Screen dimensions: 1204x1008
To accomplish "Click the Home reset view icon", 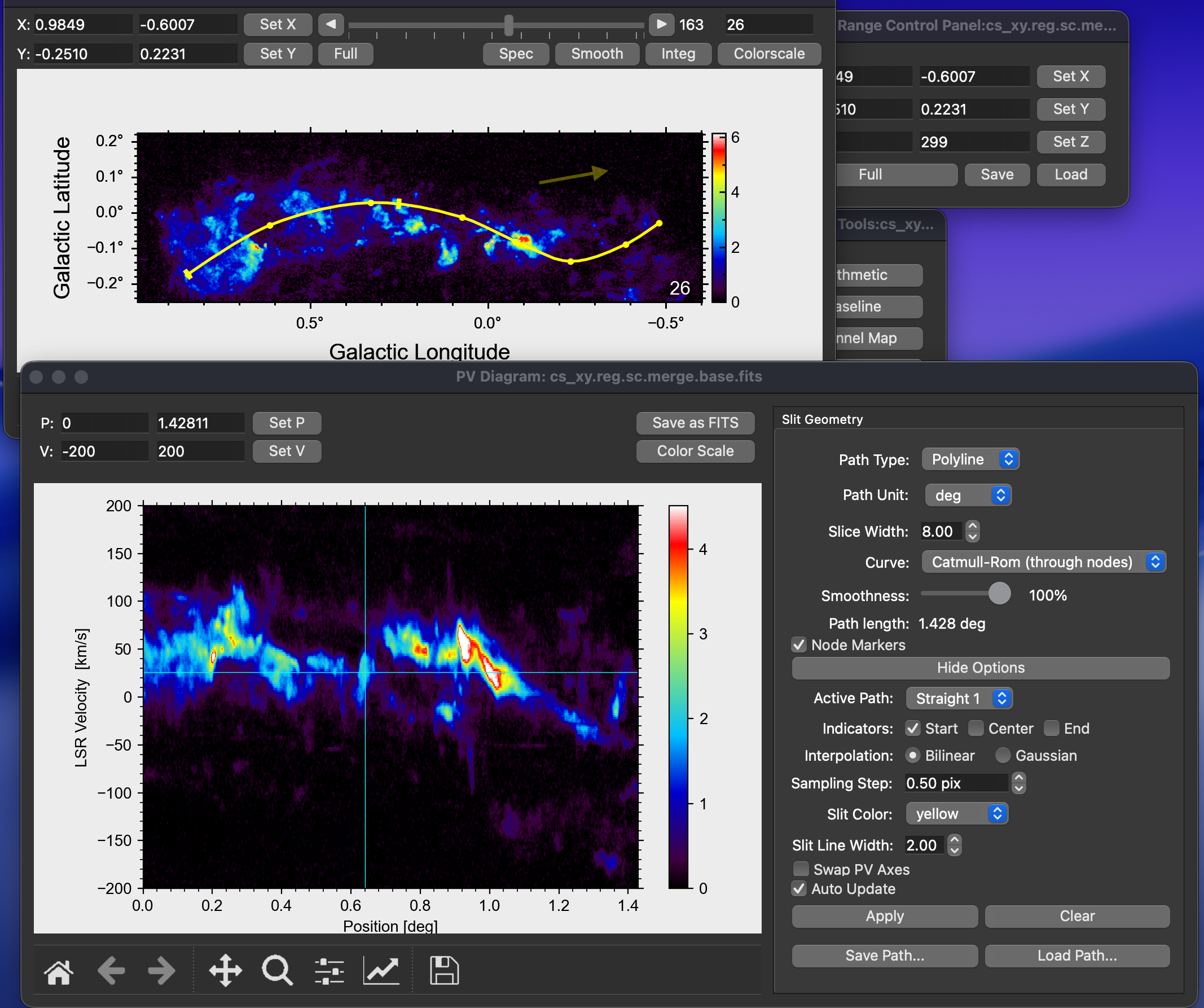I will [x=59, y=971].
